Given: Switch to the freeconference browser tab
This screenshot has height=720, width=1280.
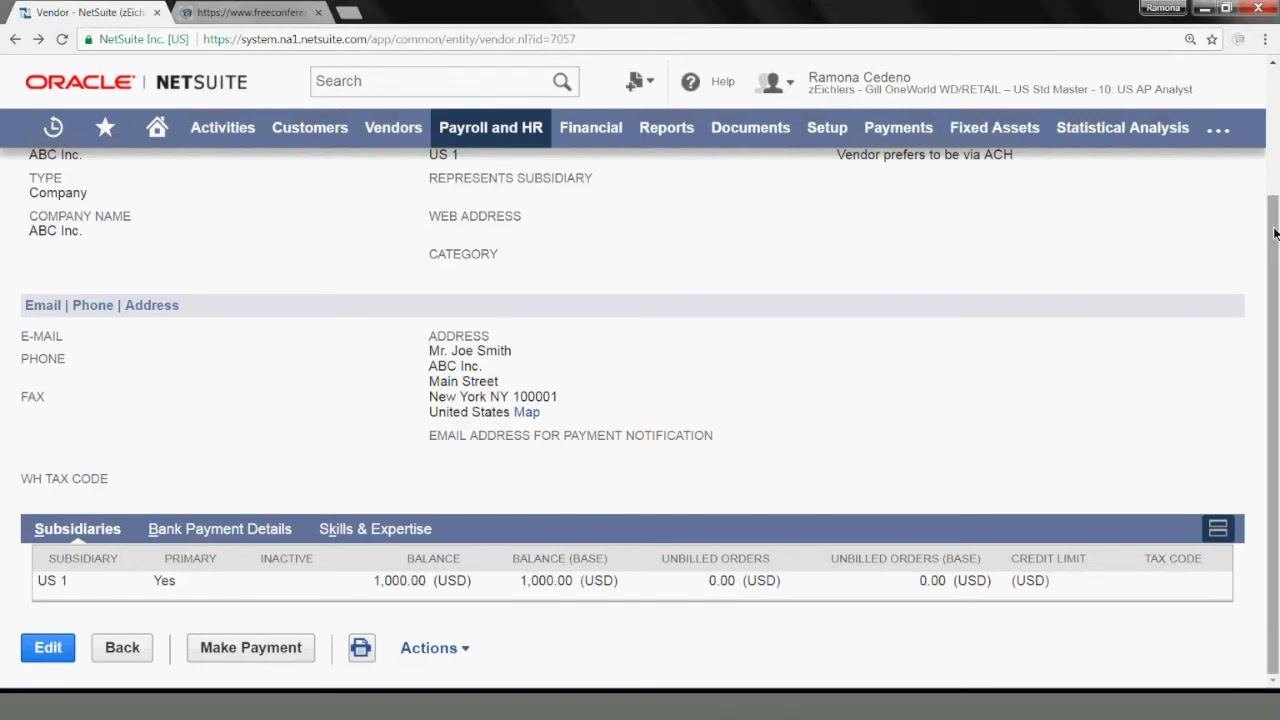Looking at the screenshot, I should coord(252,12).
